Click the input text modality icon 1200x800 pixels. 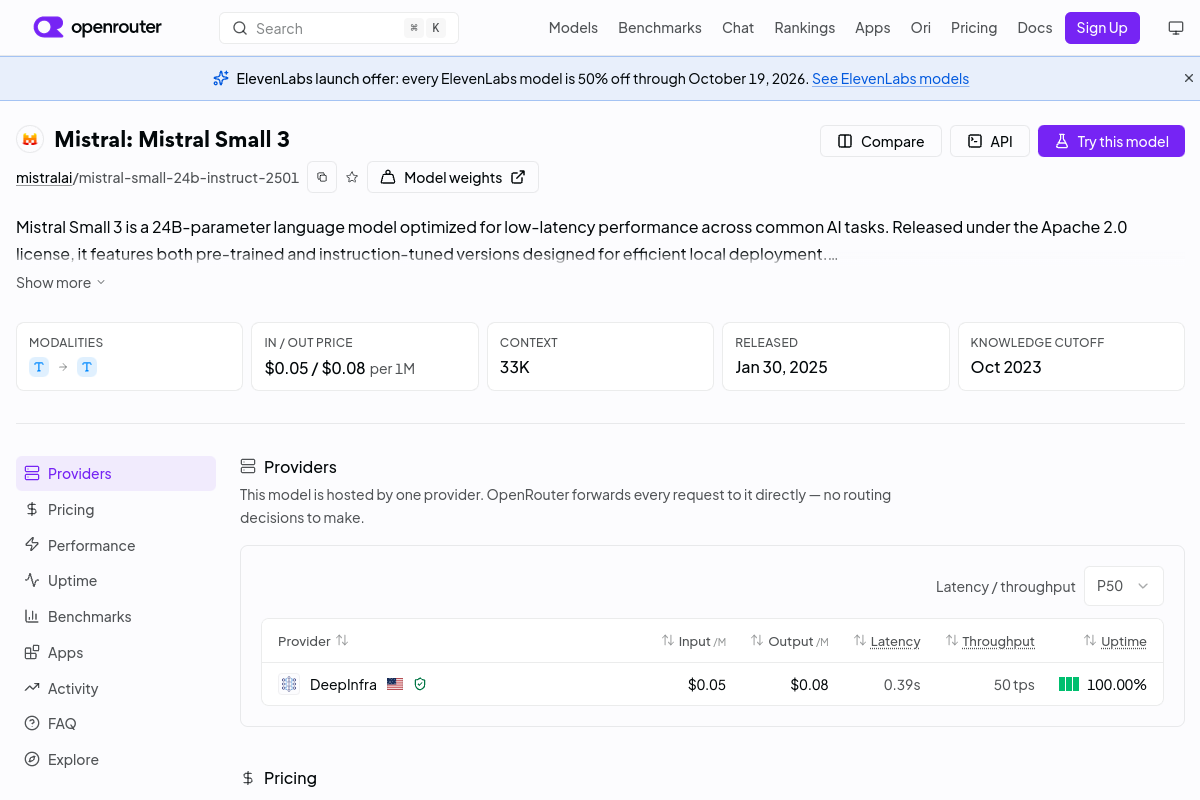coord(39,367)
